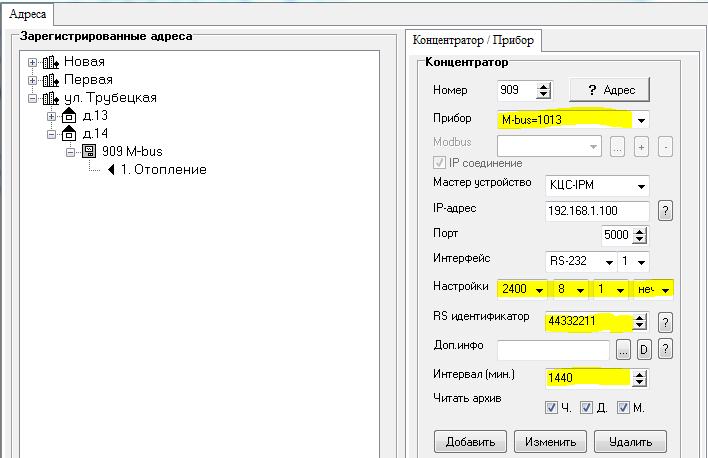Image resolution: width=708 pixels, height=458 pixels.
Task: Open the Мастер устройство КЦС-IPM dropdown
Action: point(640,187)
